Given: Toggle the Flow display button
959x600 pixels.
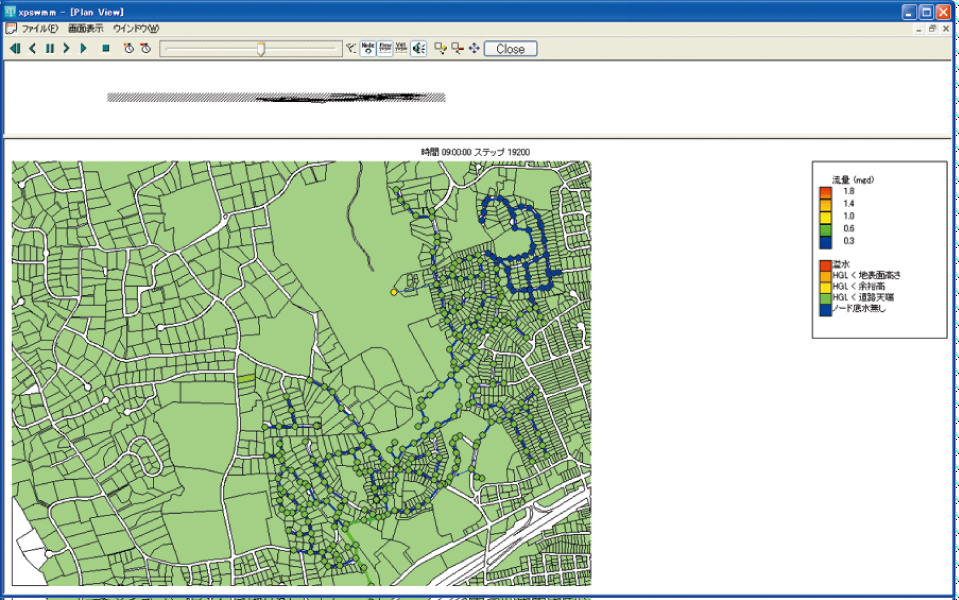Looking at the screenshot, I should click(385, 48).
